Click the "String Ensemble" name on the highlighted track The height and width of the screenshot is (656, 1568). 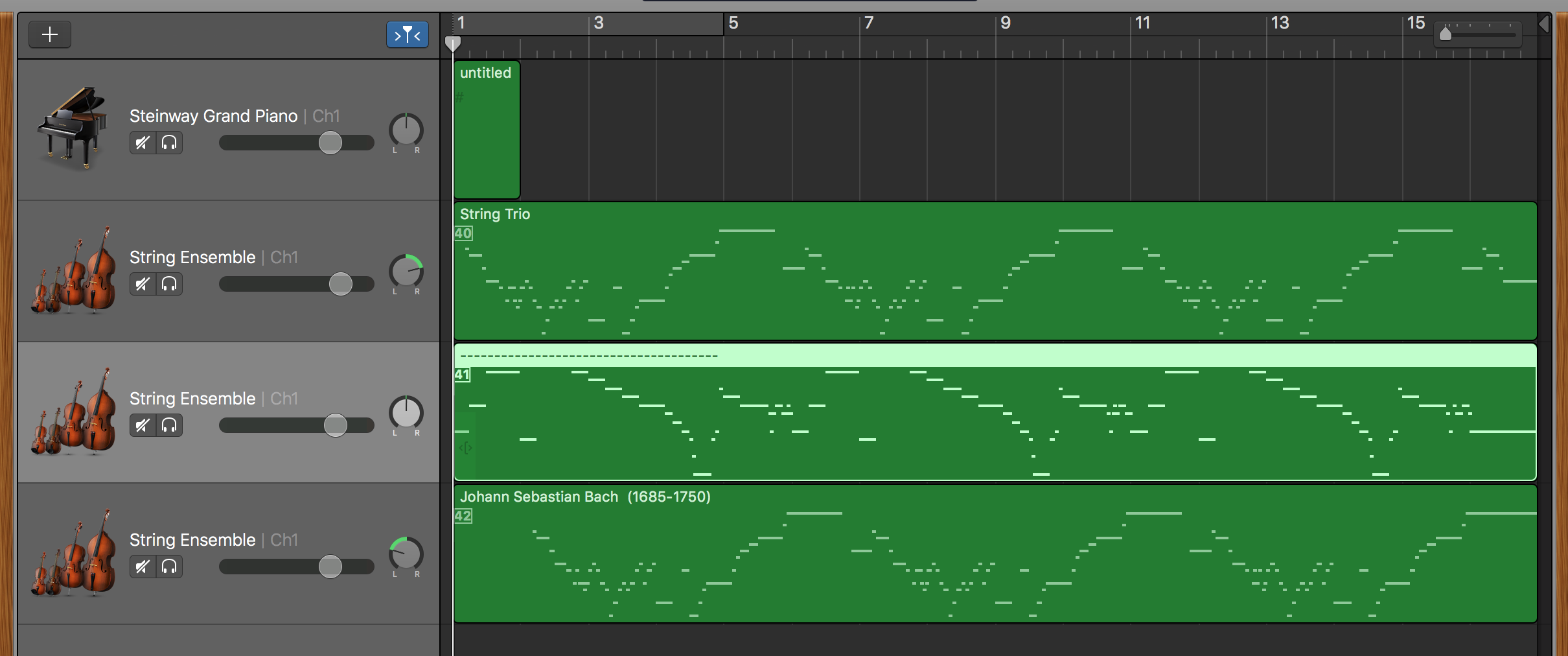192,399
